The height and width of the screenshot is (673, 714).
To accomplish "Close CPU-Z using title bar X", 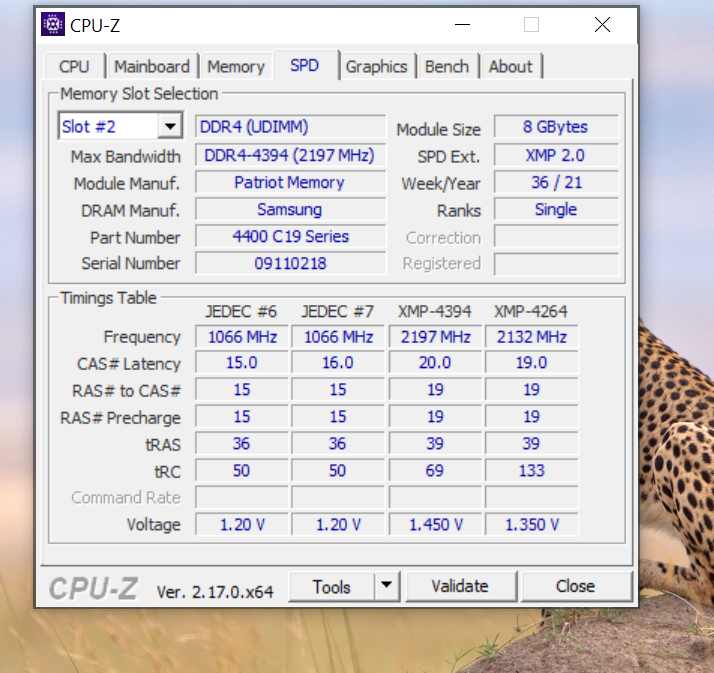I will point(602,25).
